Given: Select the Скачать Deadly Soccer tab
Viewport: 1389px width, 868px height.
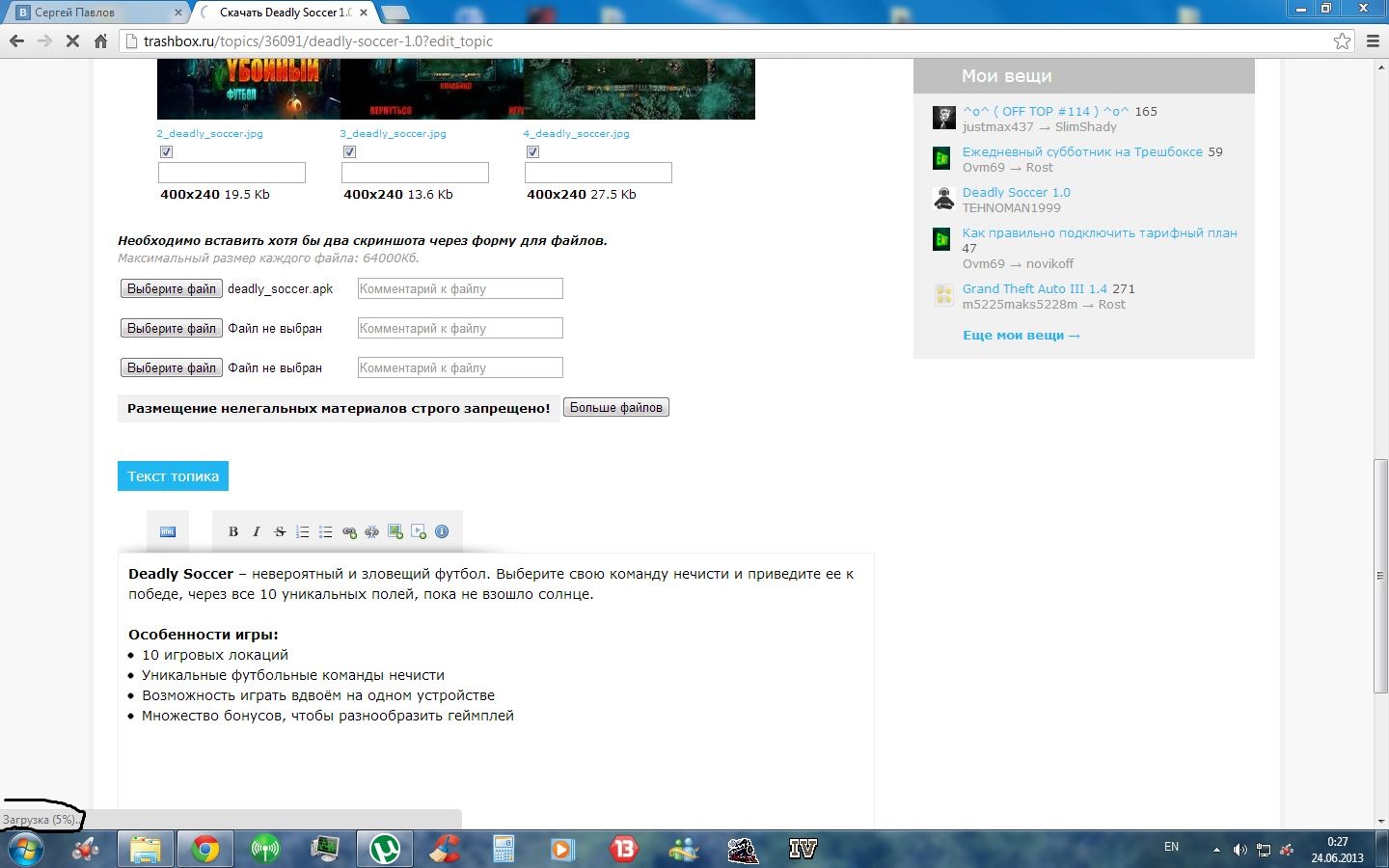Looking at the screenshot, I should (x=284, y=13).
